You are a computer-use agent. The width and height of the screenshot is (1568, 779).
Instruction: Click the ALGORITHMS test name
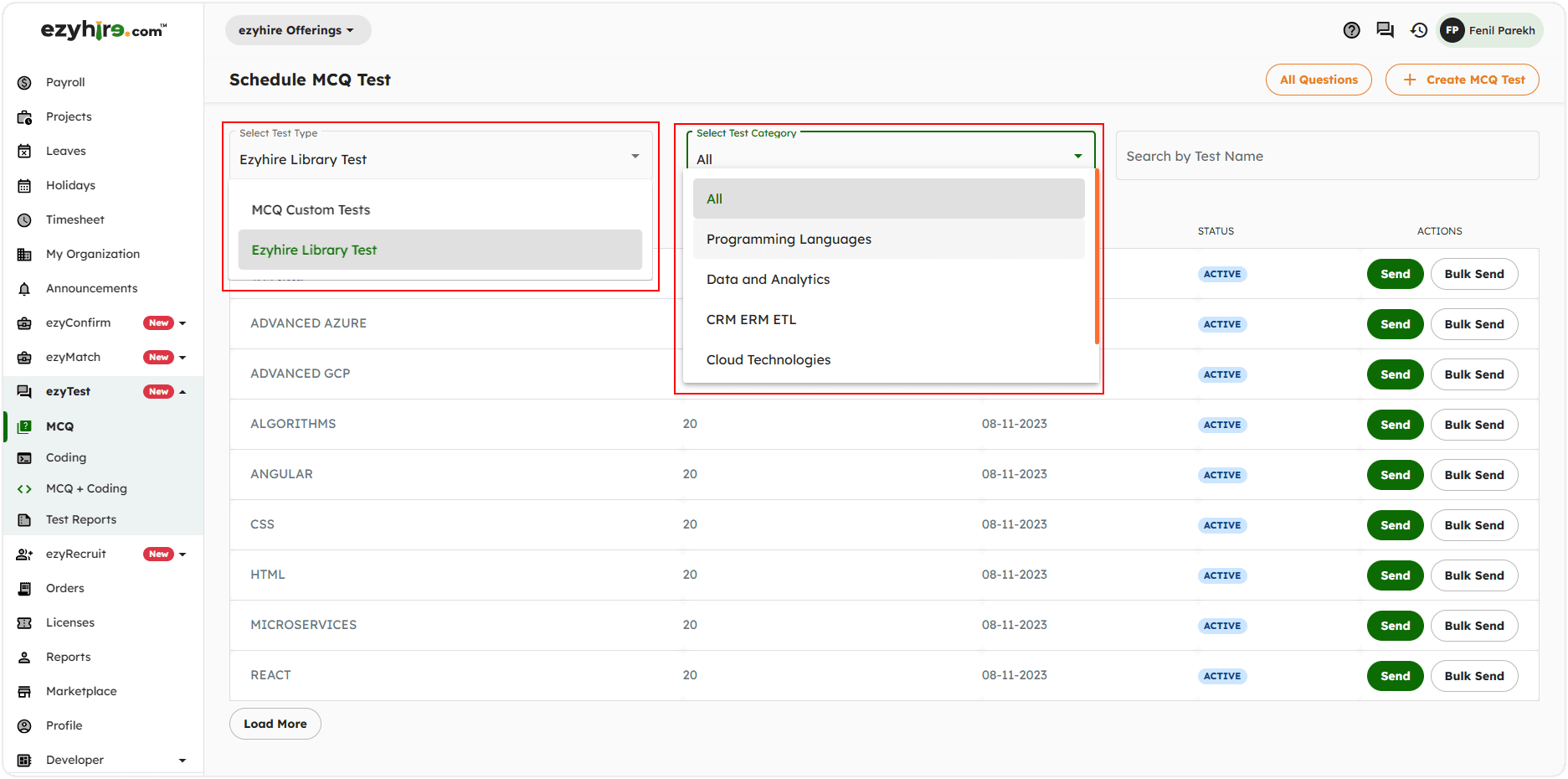[293, 424]
